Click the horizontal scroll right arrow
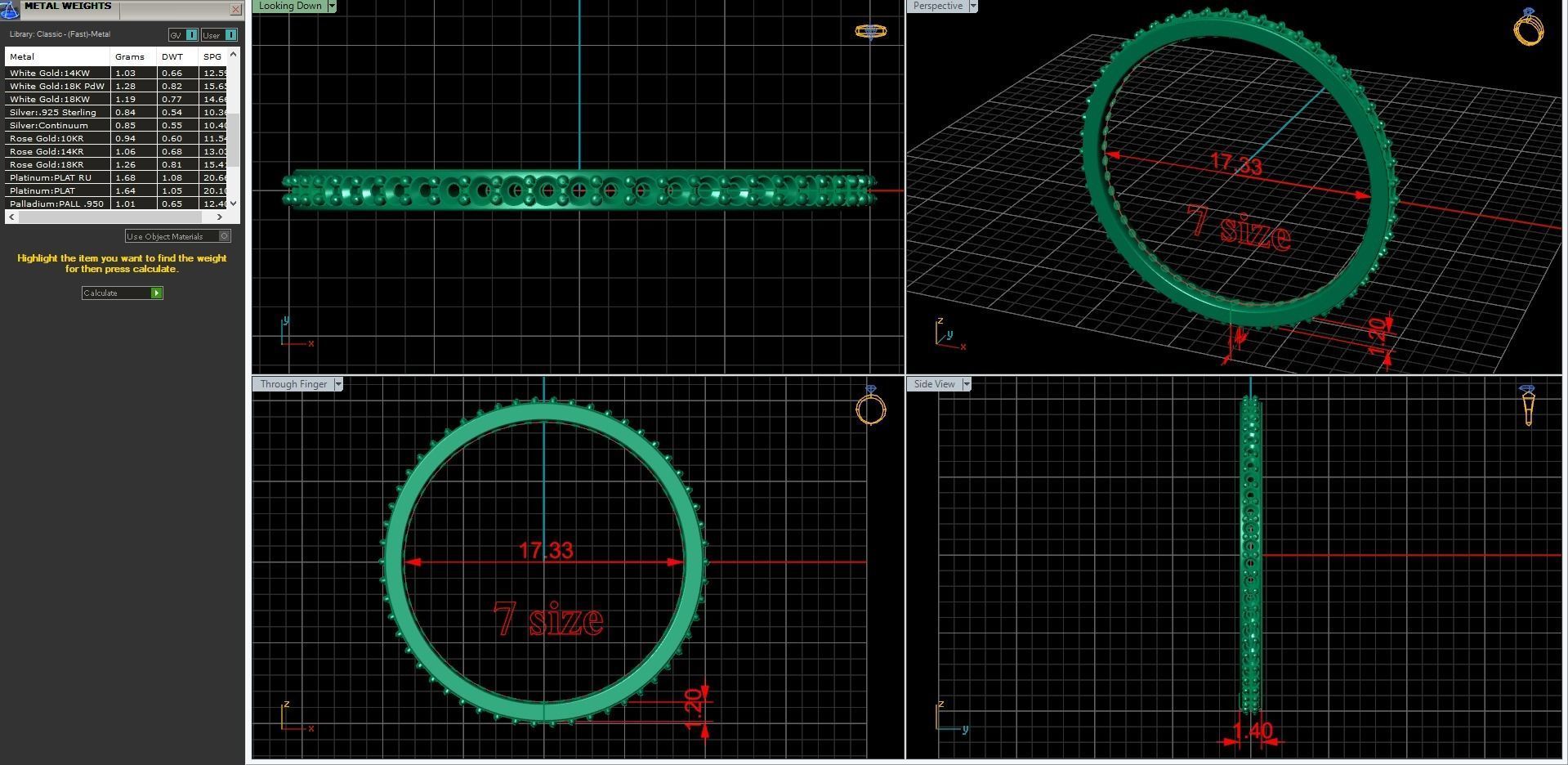Viewport: 1568px width, 765px height. pos(220,217)
